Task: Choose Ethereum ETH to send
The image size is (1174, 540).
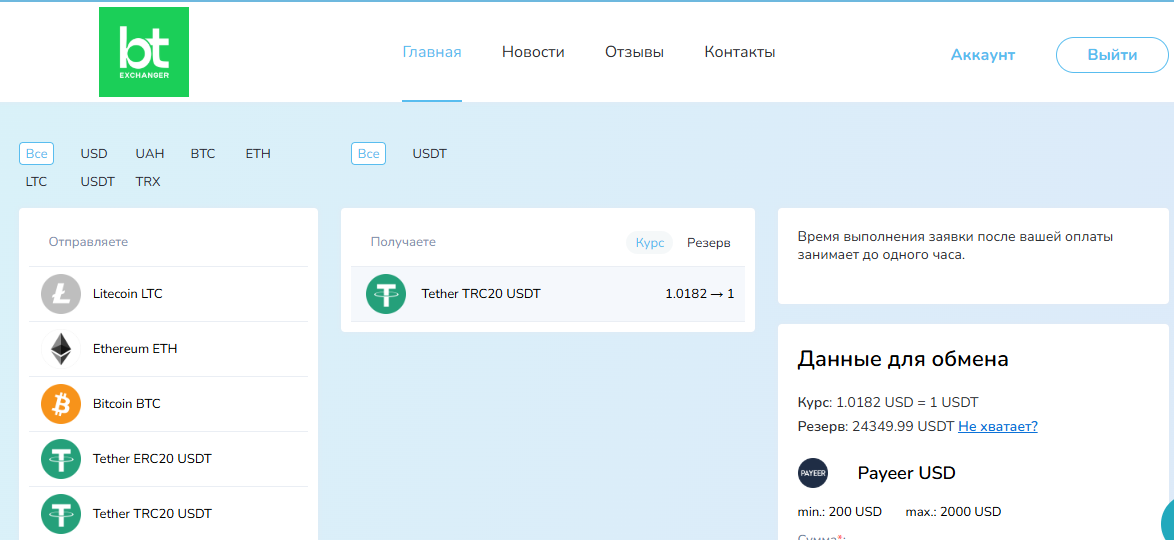Action: 168,348
